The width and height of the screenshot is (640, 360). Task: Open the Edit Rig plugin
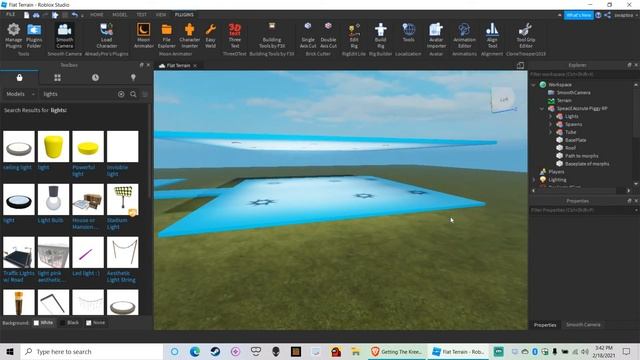[354, 36]
